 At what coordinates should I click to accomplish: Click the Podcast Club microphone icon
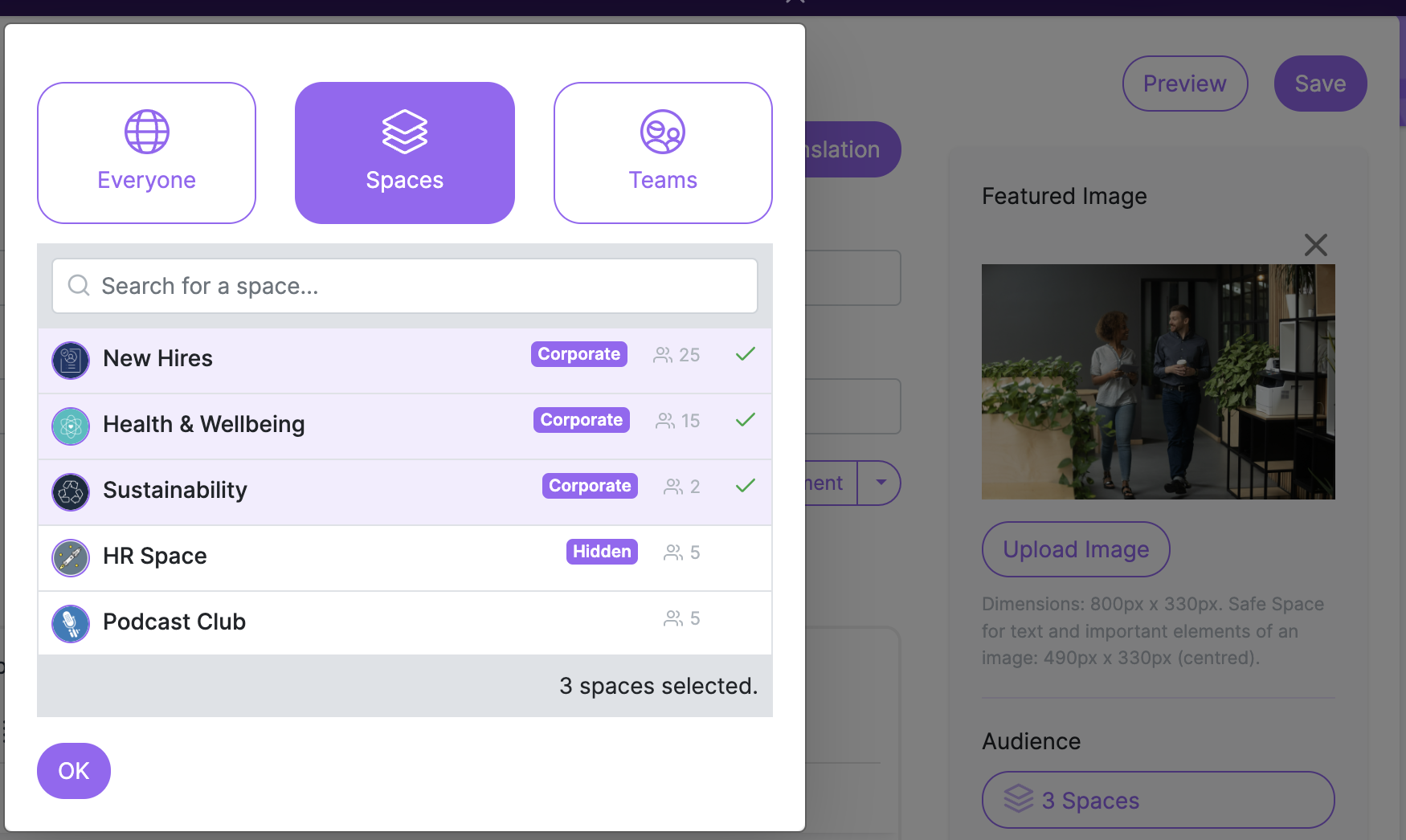[x=71, y=623]
